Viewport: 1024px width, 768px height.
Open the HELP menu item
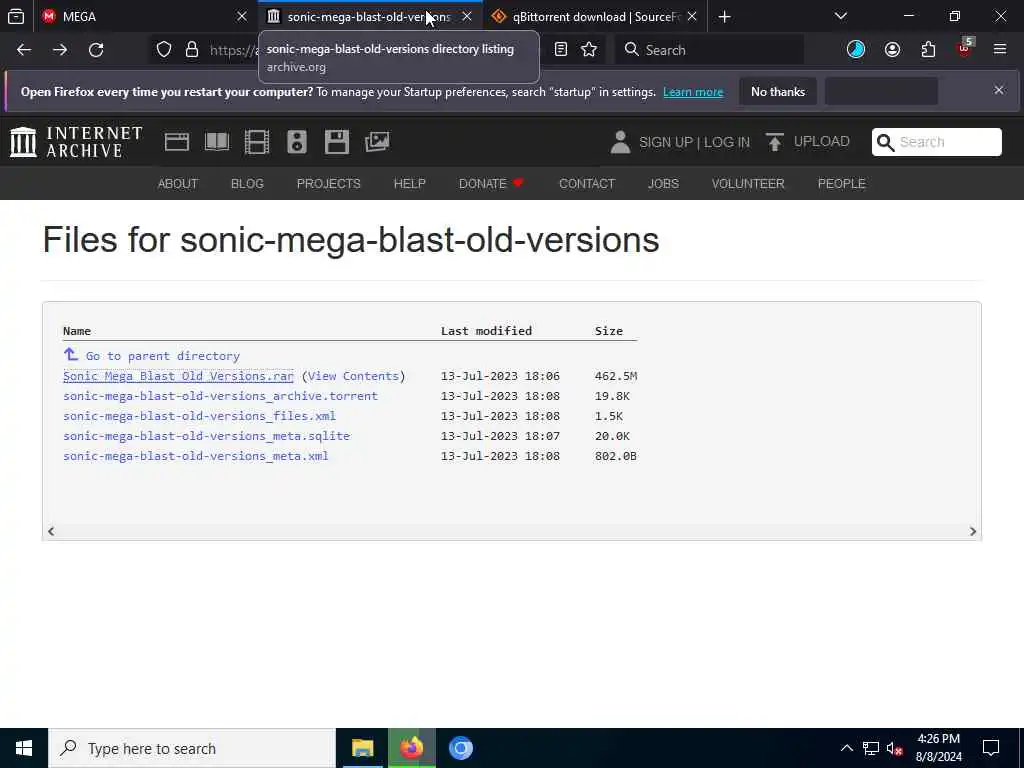(x=409, y=184)
